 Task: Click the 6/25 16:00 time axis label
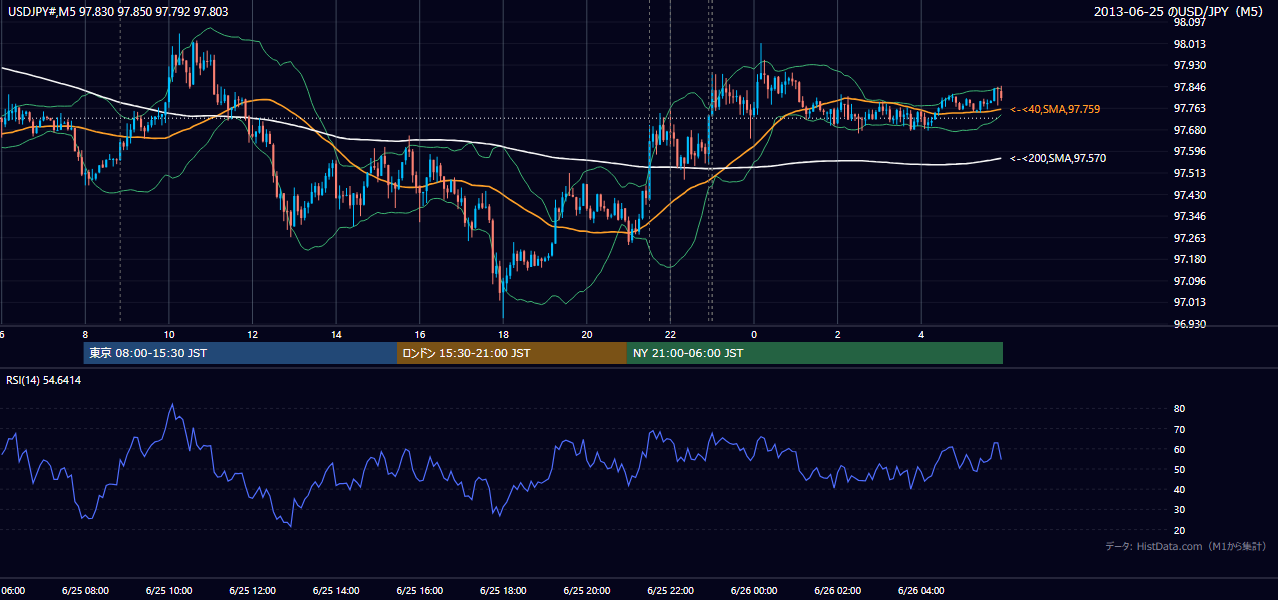(419, 591)
